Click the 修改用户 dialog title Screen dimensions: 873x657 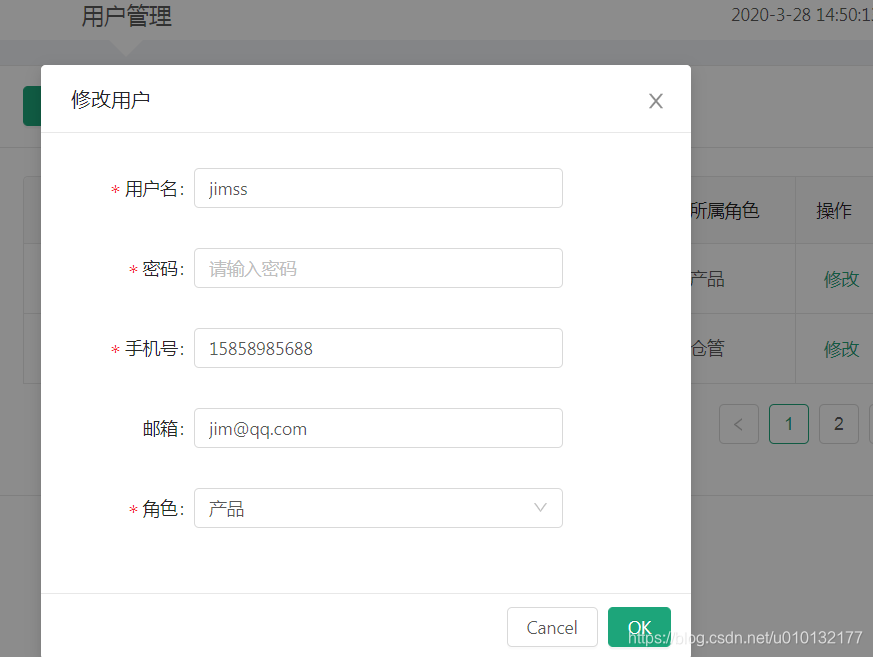(110, 100)
